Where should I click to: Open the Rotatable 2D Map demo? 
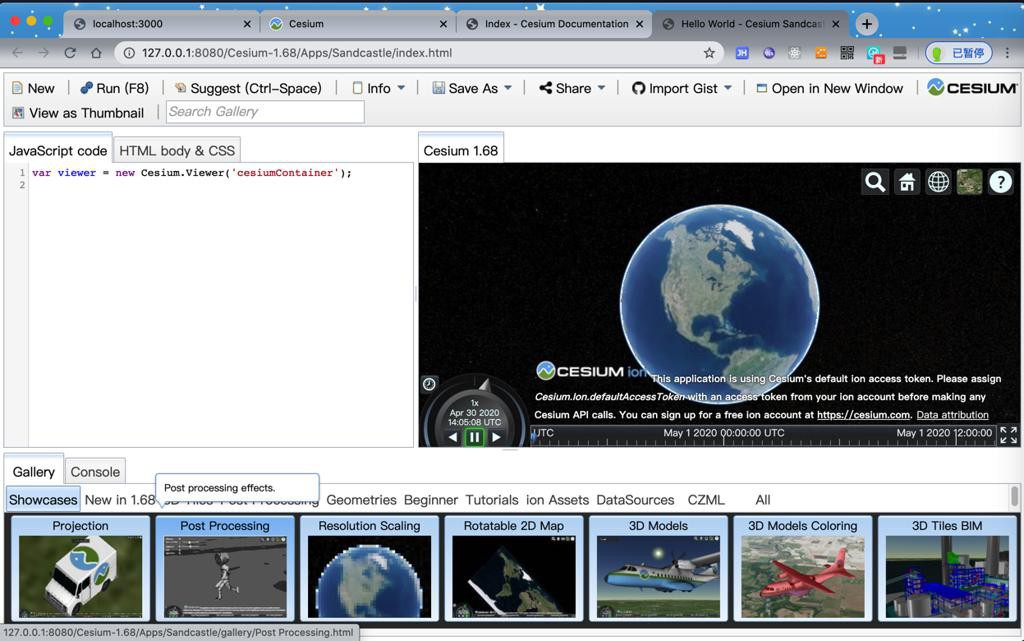[514, 568]
